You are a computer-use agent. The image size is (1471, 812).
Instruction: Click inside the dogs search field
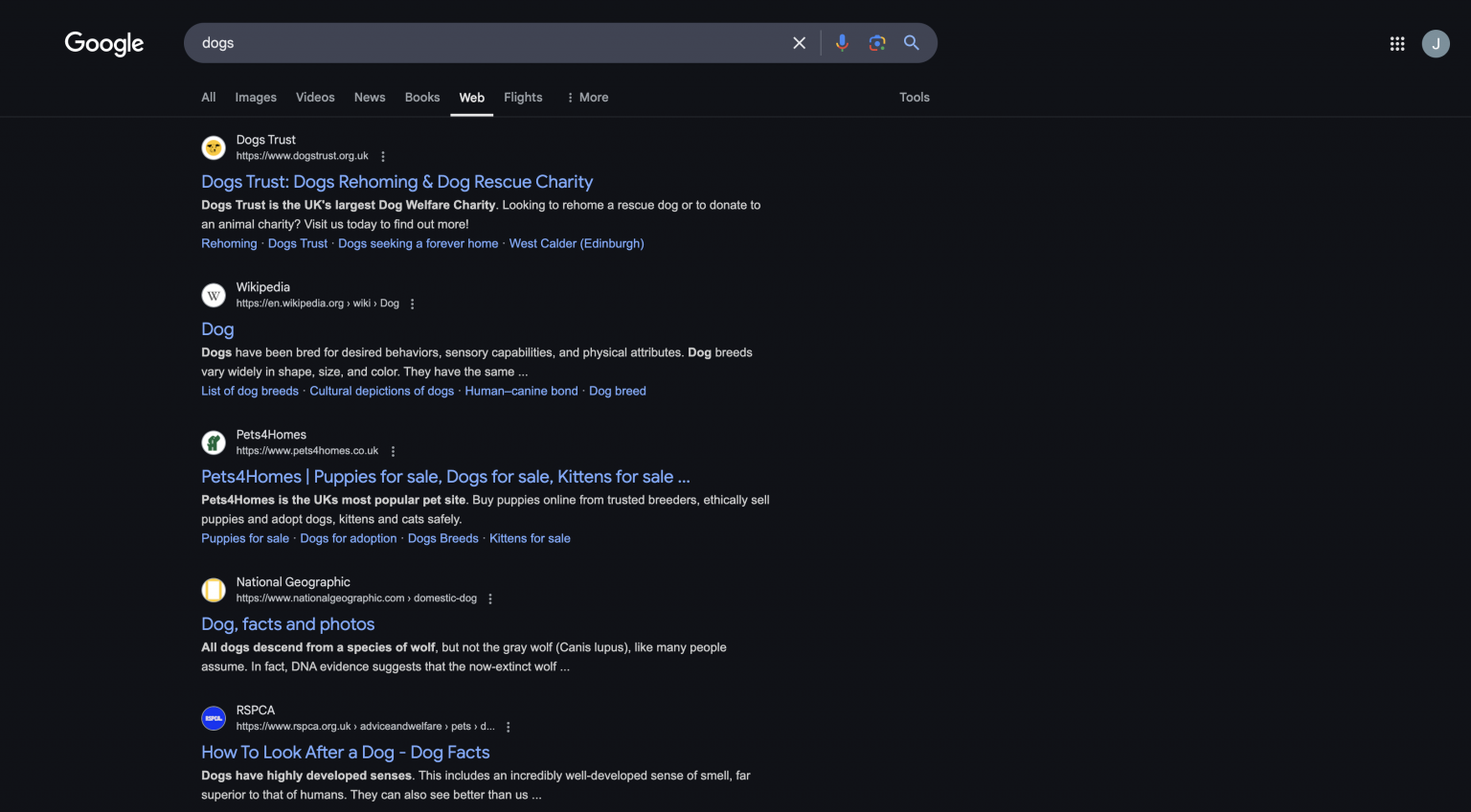click(479, 43)
